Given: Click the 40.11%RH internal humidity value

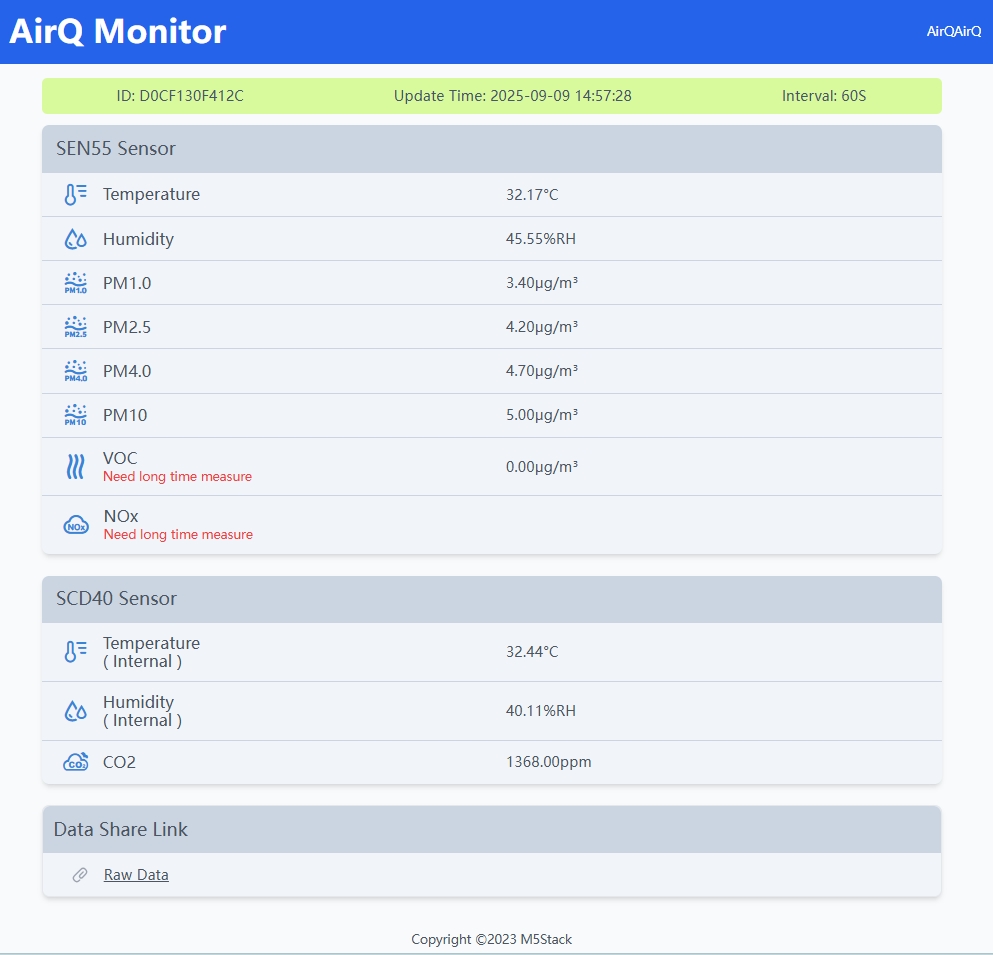Looking at the screenshot, I should [x=541, y=711].
